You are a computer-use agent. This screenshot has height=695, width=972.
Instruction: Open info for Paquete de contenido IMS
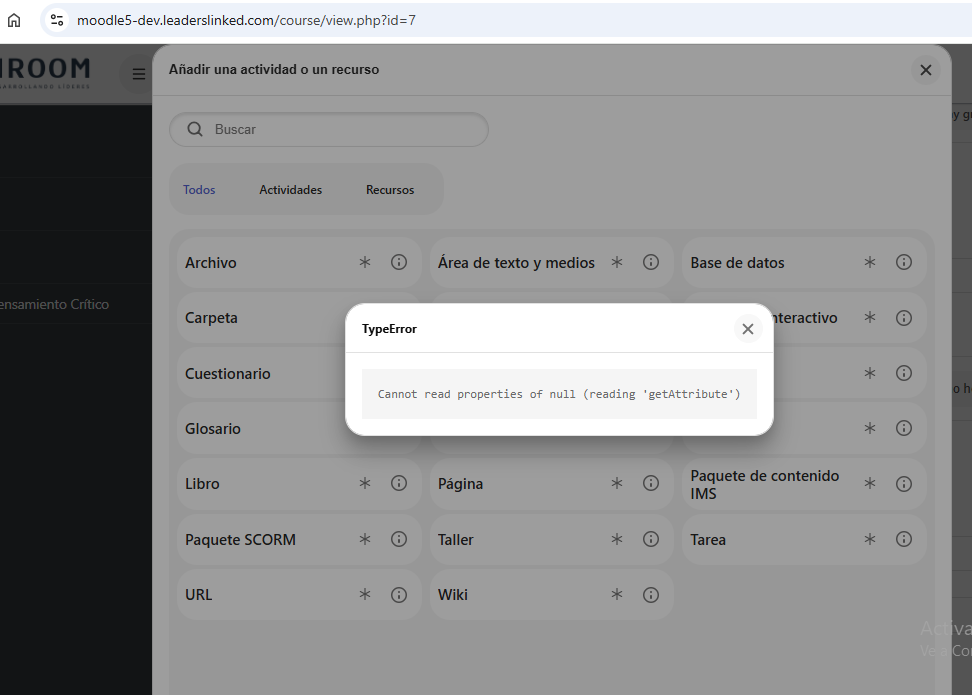pos(904,483)
